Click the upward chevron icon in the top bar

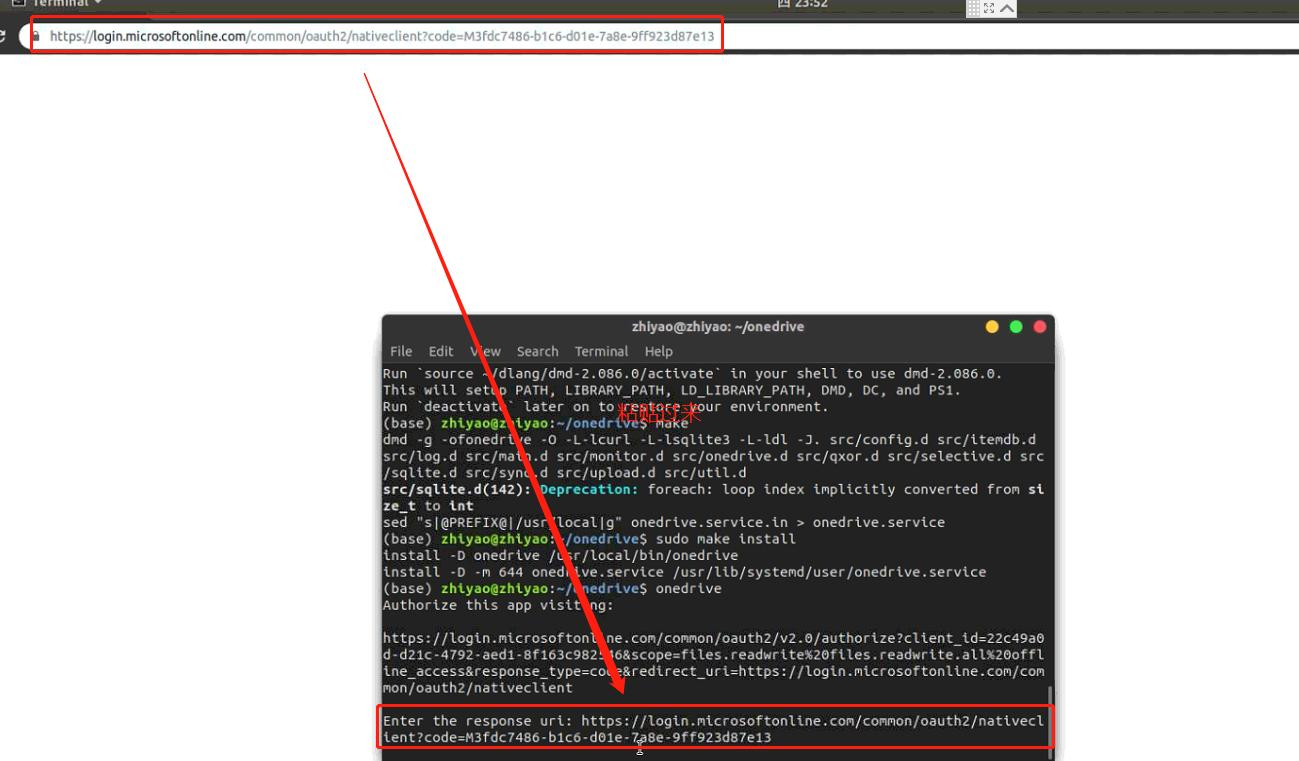1007,9
